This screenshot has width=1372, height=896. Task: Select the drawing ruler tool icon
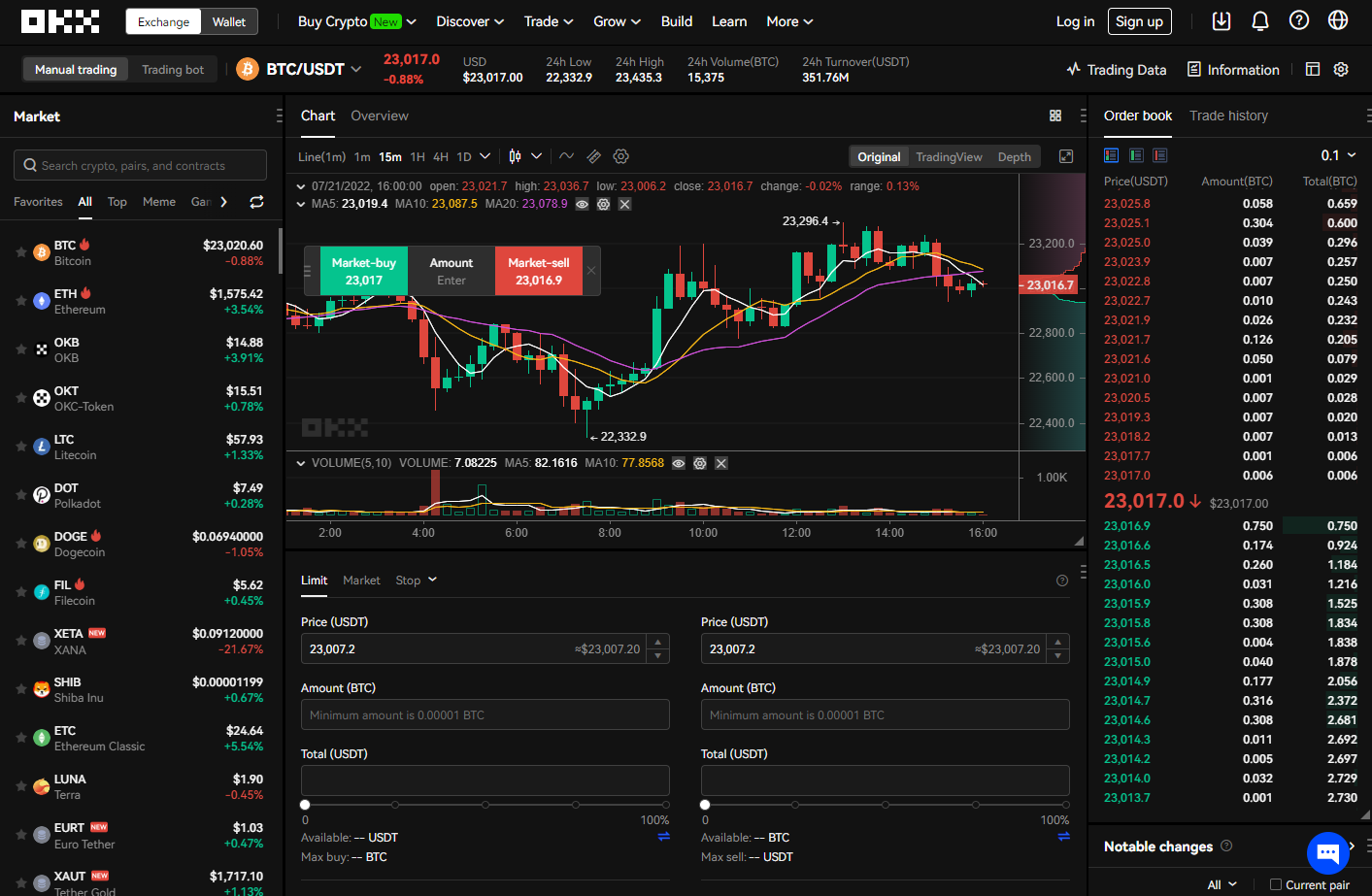593,156
